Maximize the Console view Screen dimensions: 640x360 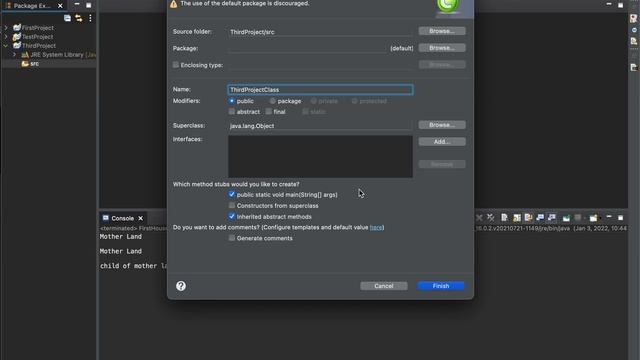point(620,218)
